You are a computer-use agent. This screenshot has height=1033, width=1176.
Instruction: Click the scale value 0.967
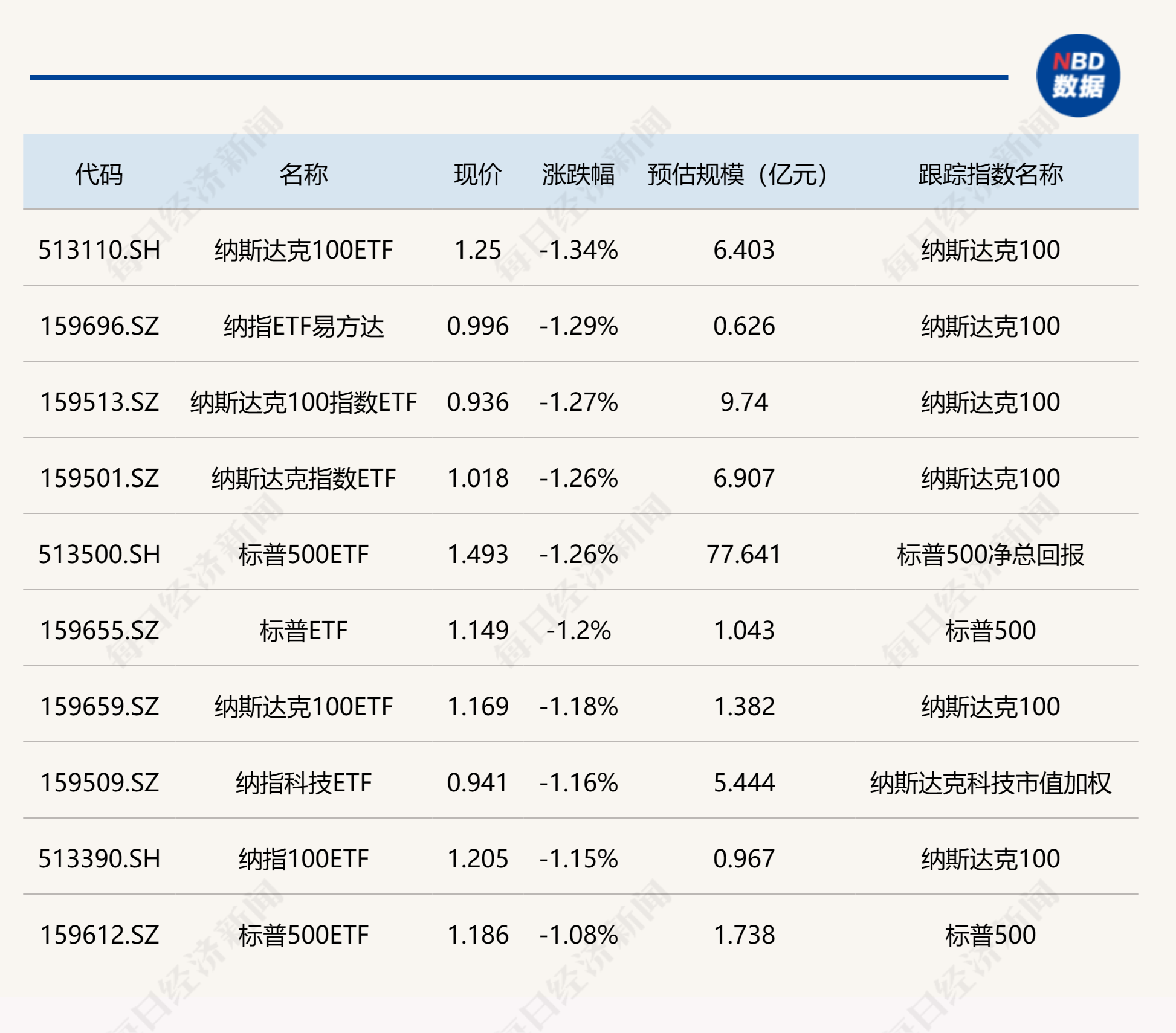(744, 859)
